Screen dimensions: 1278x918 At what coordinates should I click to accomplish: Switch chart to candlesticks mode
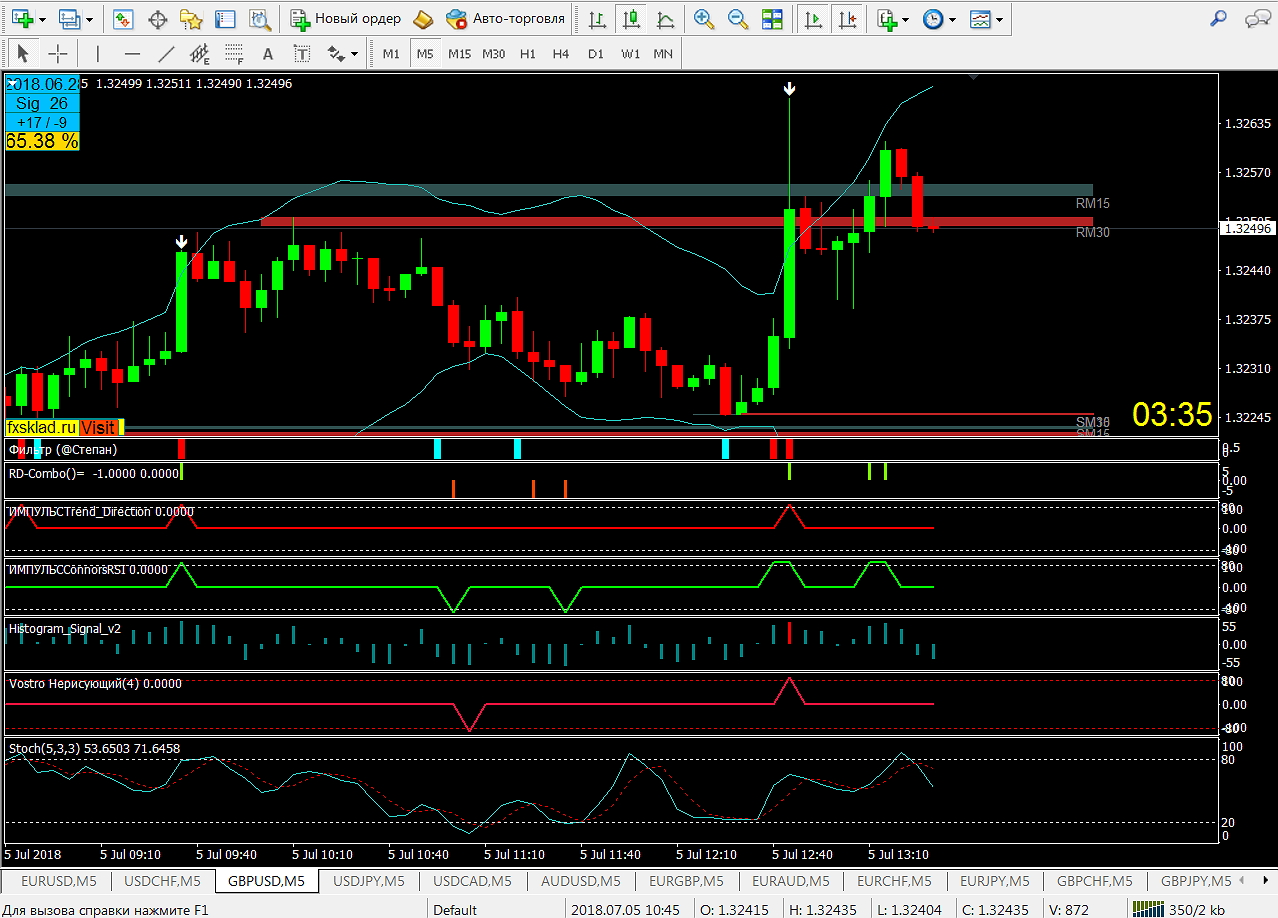click(631, 18)
